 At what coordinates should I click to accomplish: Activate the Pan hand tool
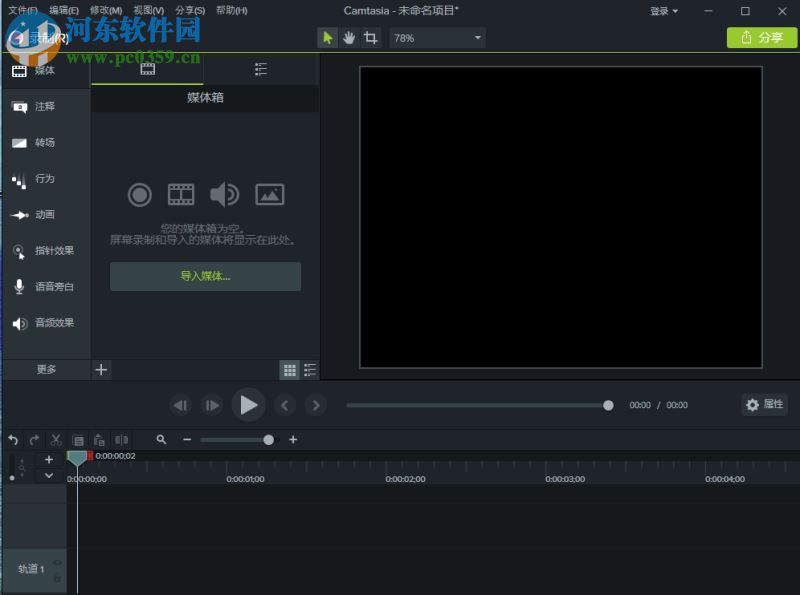349,38
